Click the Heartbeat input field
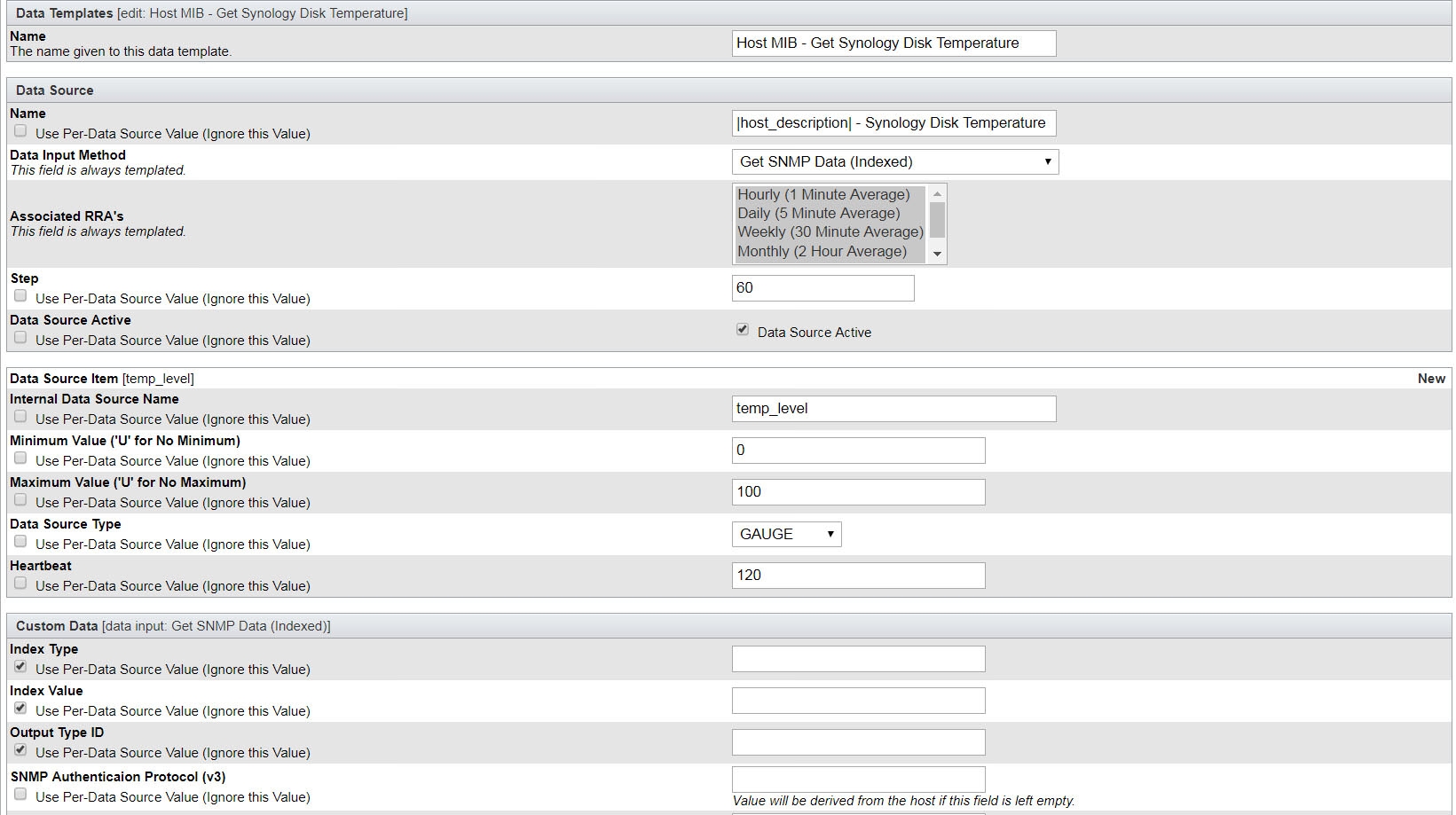 (x=858, y=576)
